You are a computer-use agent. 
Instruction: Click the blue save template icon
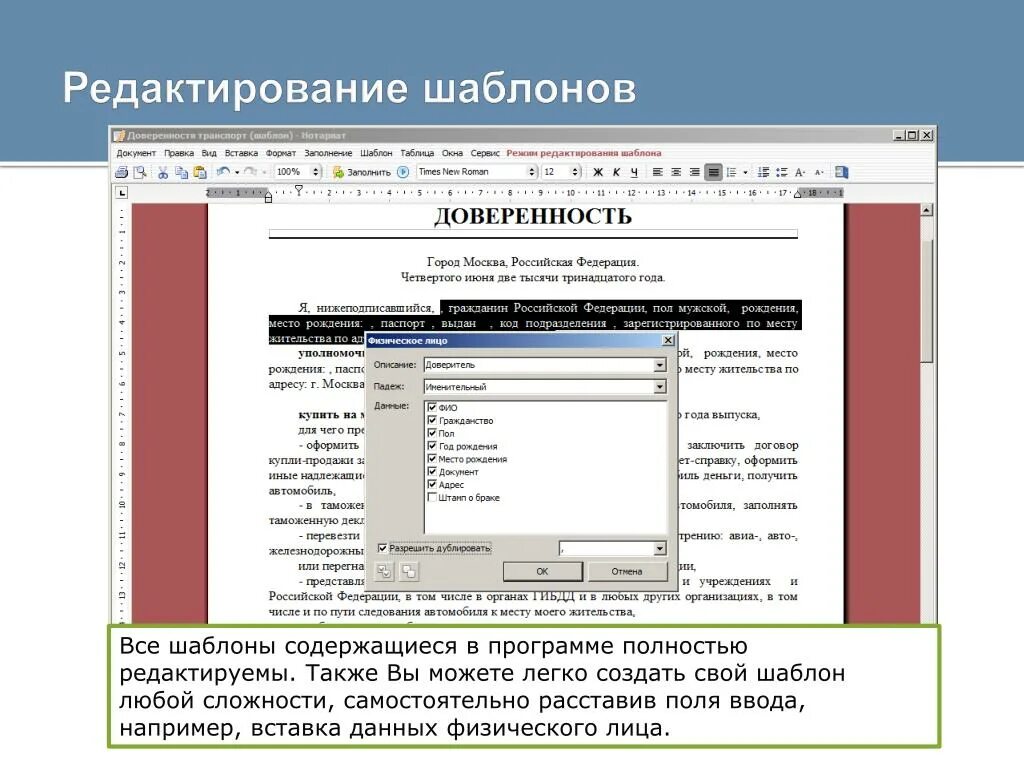pyautogui.click(x=842, y=172)
